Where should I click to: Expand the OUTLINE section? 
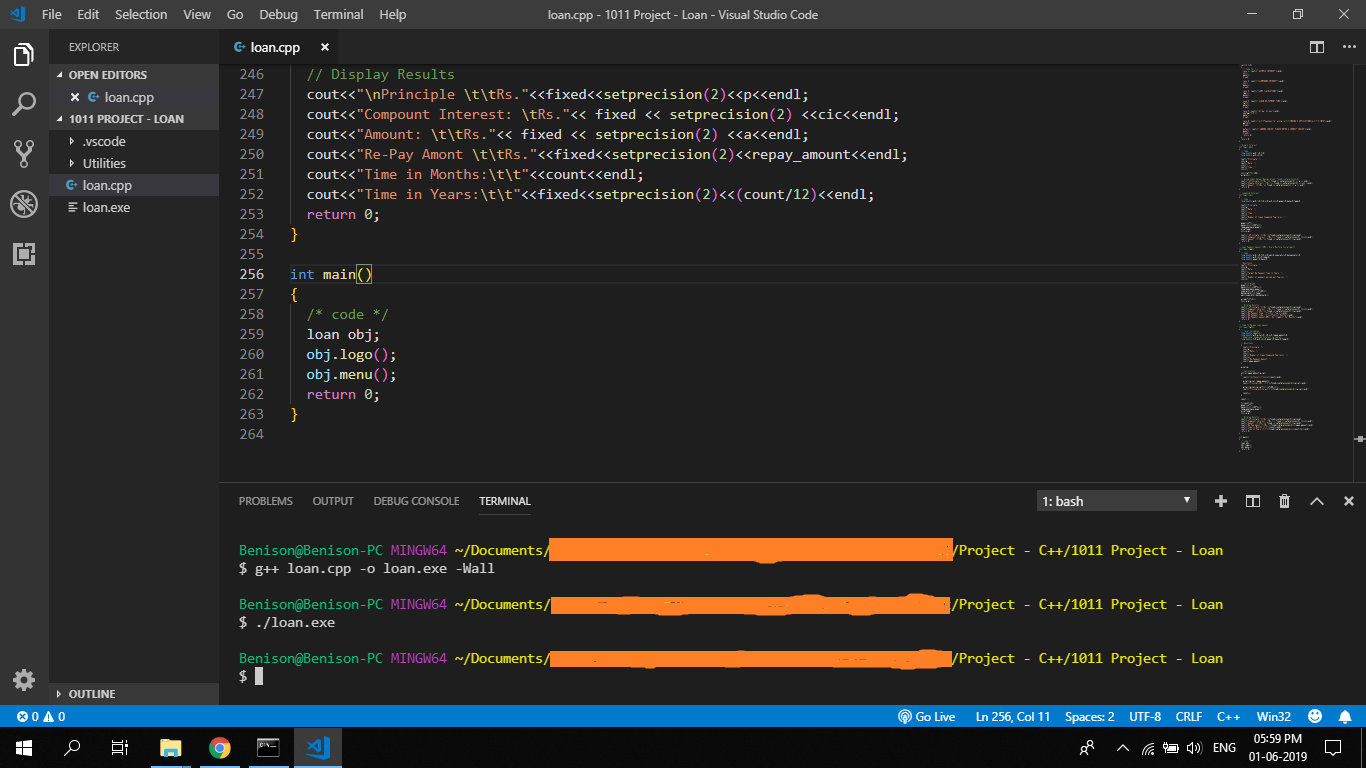[88, 693]
